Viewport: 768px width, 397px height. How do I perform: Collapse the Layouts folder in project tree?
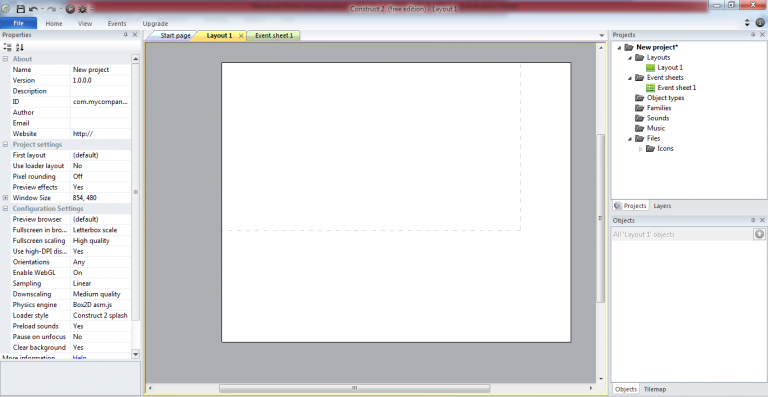(x=630, y=58)
